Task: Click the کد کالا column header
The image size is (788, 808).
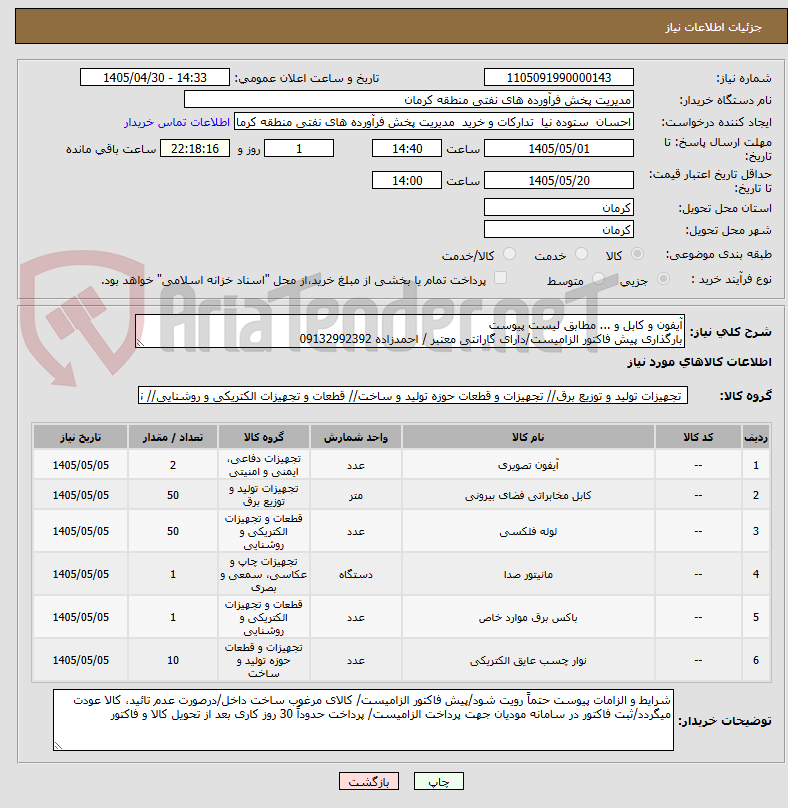Action: tap(698, 437)
